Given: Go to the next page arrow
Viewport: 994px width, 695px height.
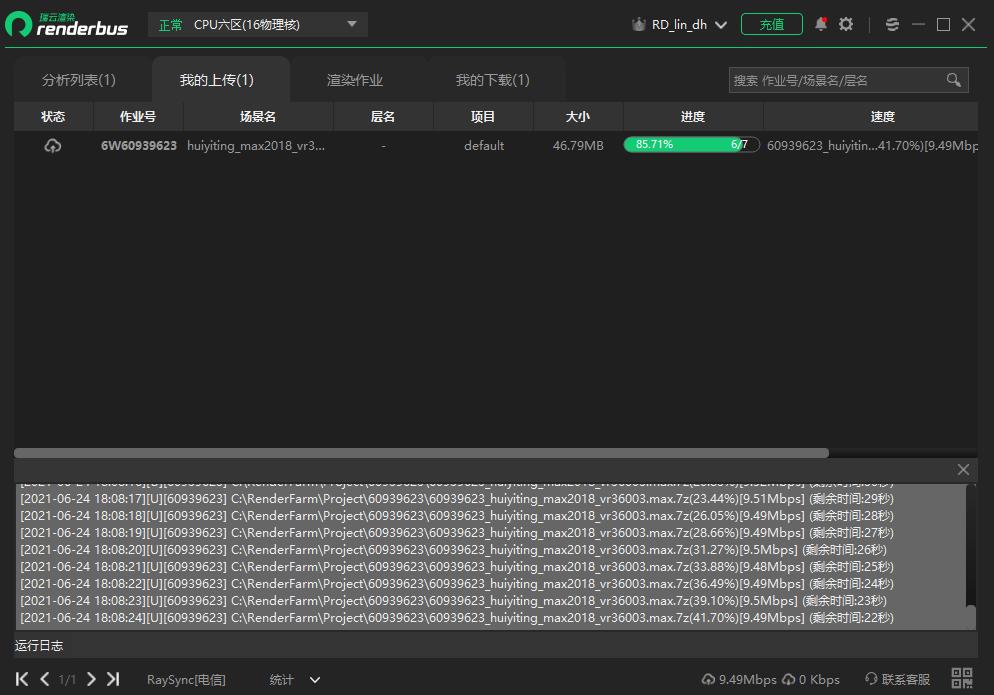Looking at the screenshot, I should (x=91, y=679).
